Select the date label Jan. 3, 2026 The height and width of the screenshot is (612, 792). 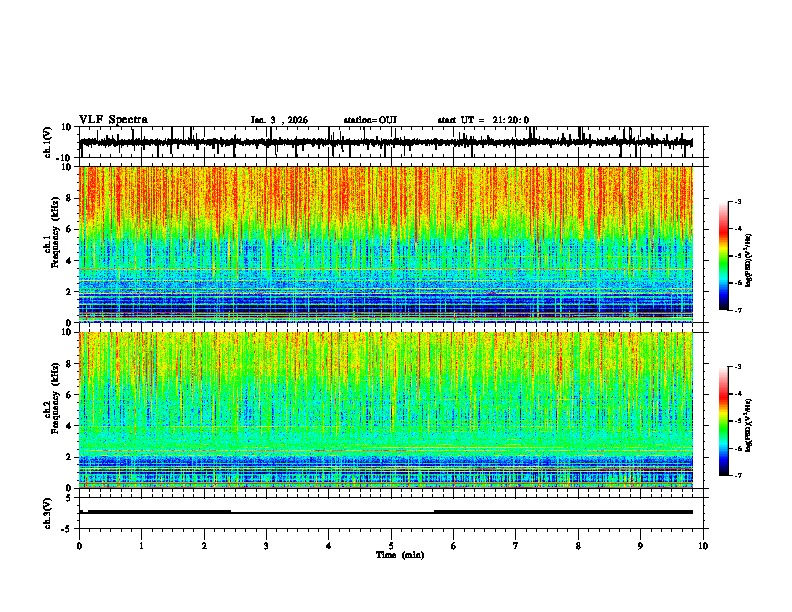[279, 120]
